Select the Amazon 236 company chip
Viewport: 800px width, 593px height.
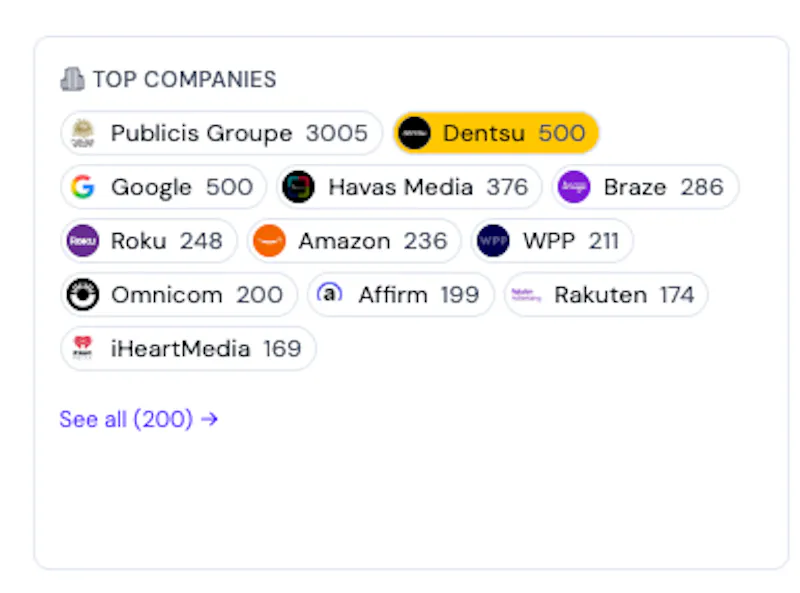point(354,240)
